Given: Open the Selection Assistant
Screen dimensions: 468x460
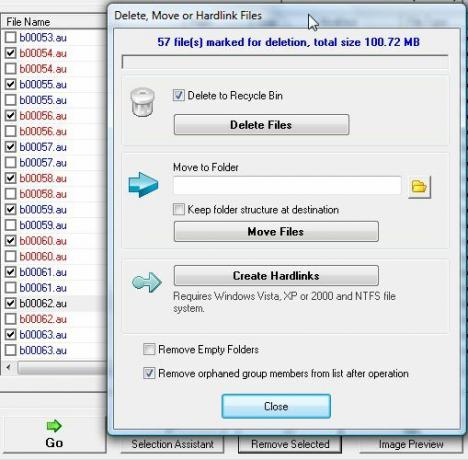Looking at the screenshot, I should coord(172,444).
